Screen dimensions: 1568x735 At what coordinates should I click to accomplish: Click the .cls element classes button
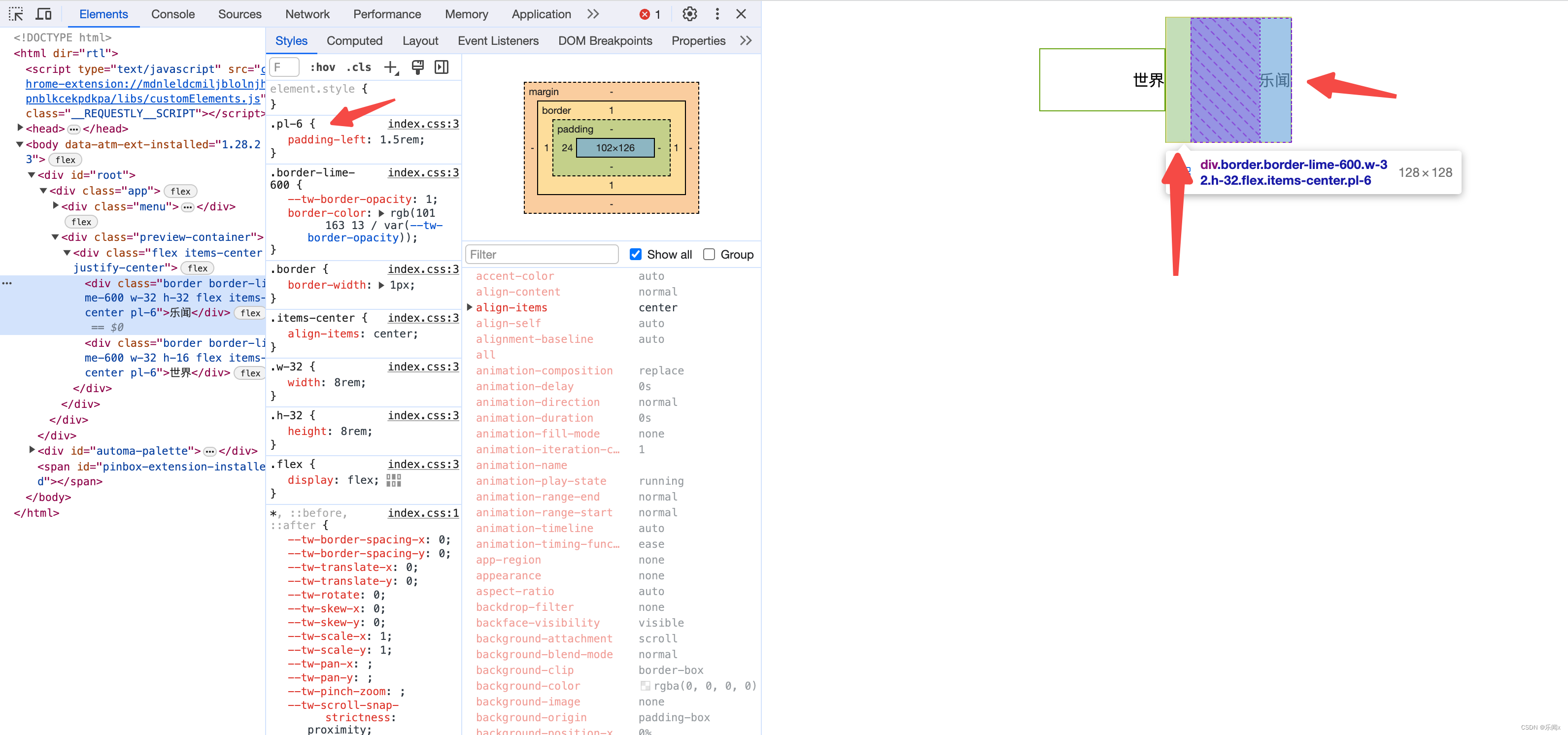[359, 67]
